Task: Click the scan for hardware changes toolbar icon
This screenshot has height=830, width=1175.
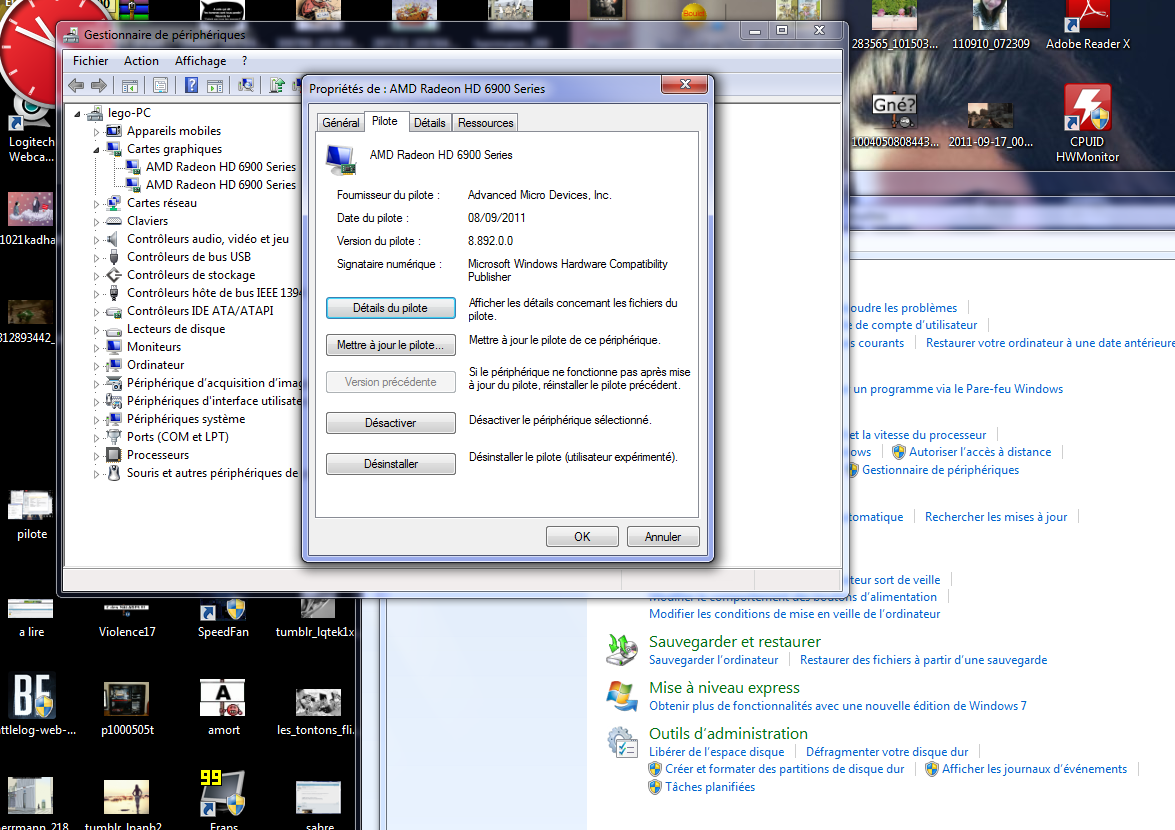Action: click(x=246, y=86)
